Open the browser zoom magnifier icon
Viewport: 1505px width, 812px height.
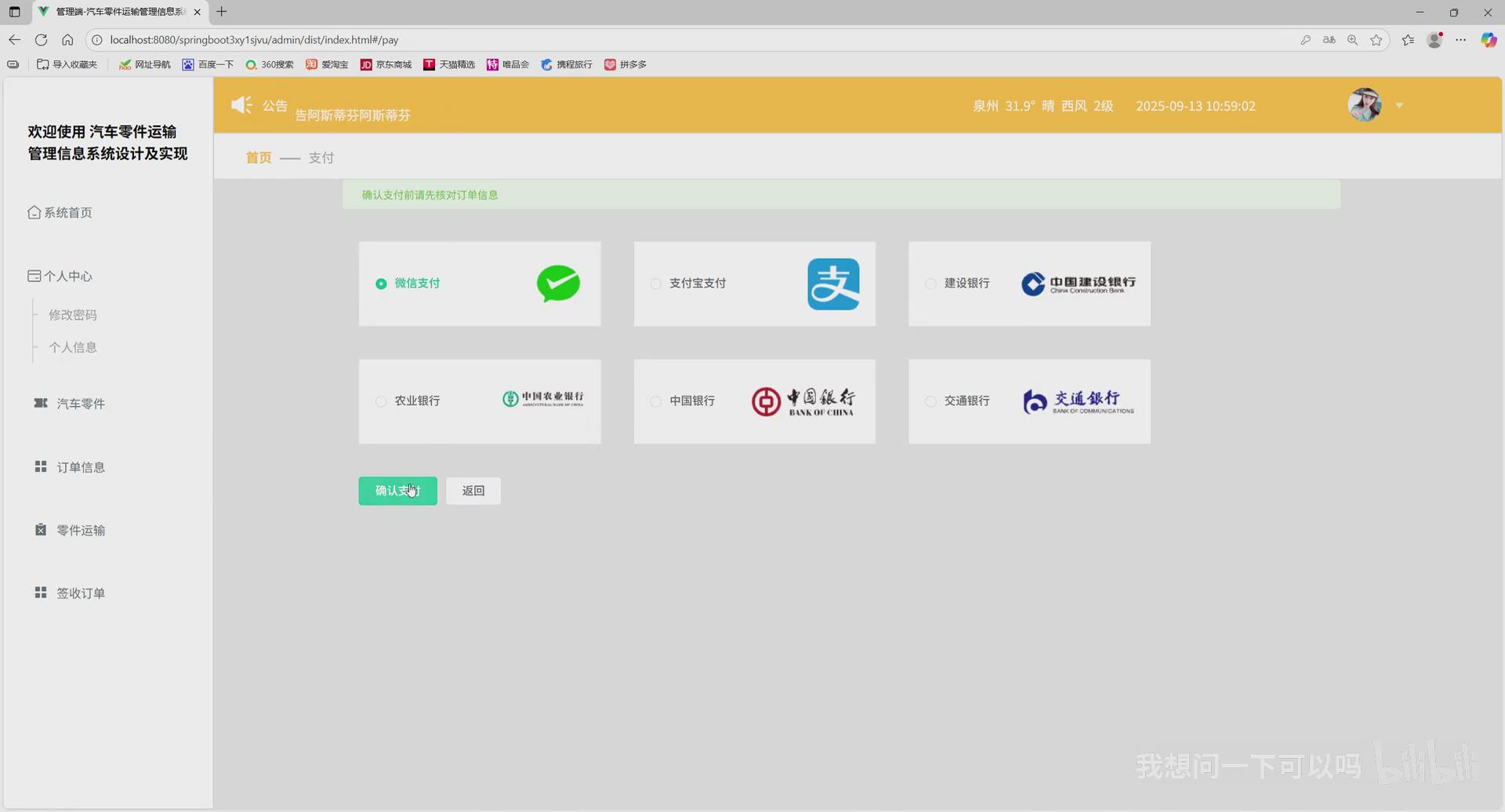(x=1353, y=40)
